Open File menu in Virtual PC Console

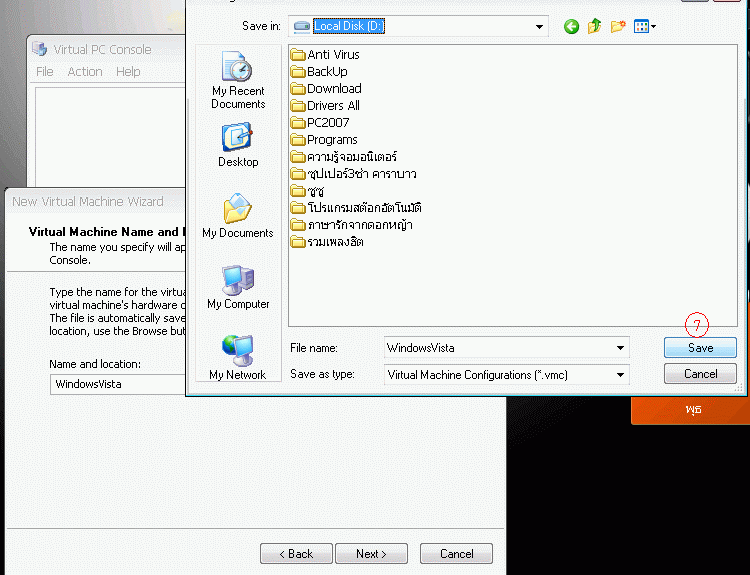coord(44,72)
